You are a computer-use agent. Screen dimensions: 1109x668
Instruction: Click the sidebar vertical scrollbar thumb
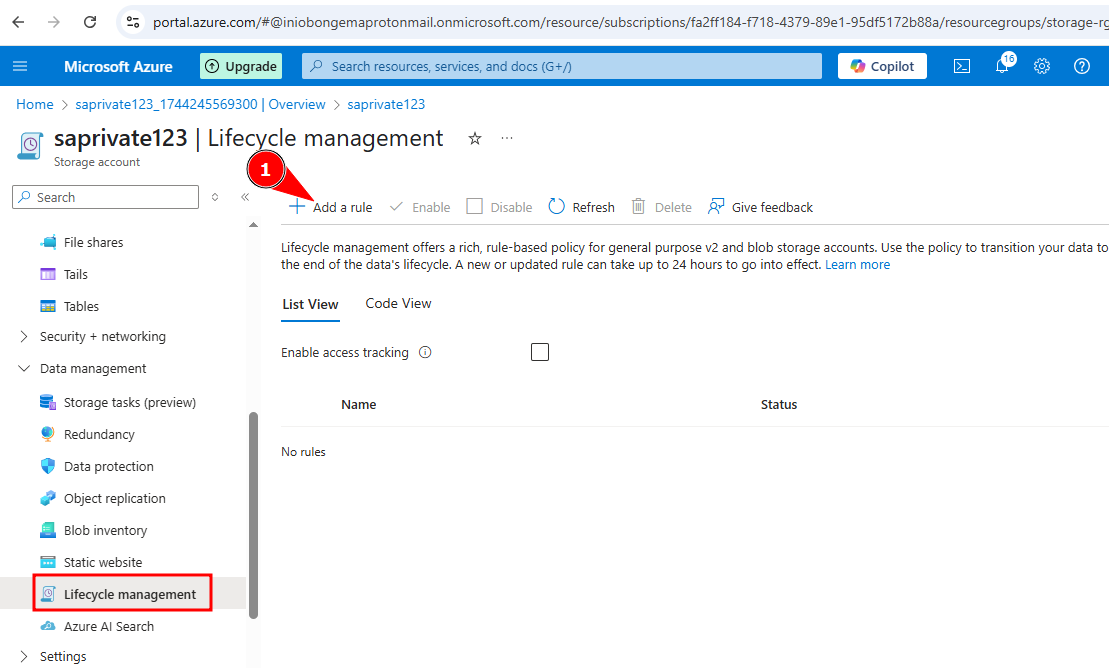click(x=253, y=516)
